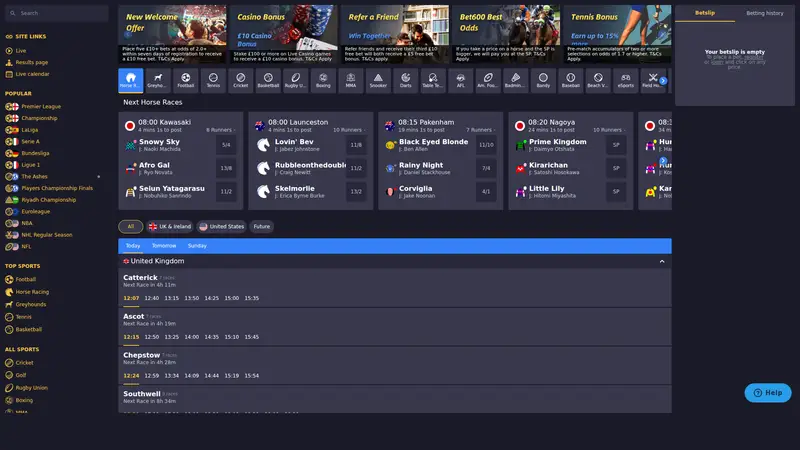This screenshot has height=450, width=800.
Task: Open the Beach Volleyball icon tile
Action: click(x=598, y=81)
